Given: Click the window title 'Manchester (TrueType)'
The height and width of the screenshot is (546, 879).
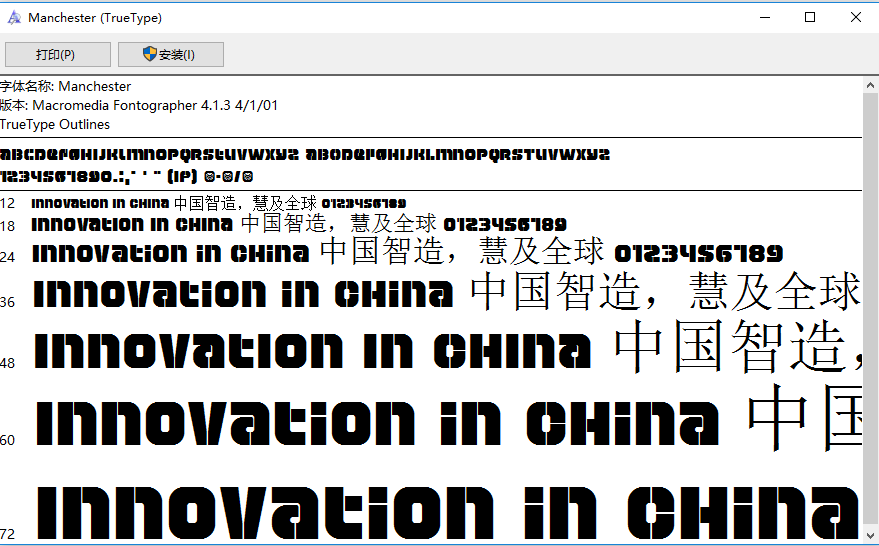Looking at the screenshot, I should [x=95, y=18].
